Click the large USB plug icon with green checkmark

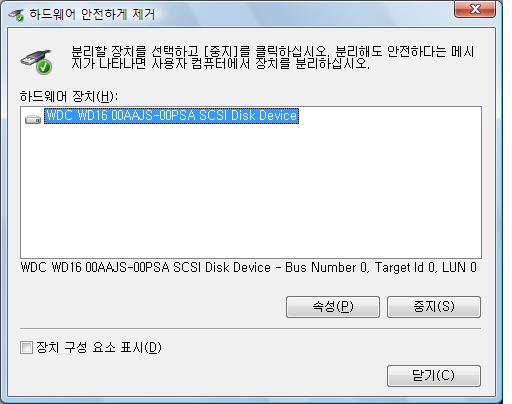click(x=36, y=62)
